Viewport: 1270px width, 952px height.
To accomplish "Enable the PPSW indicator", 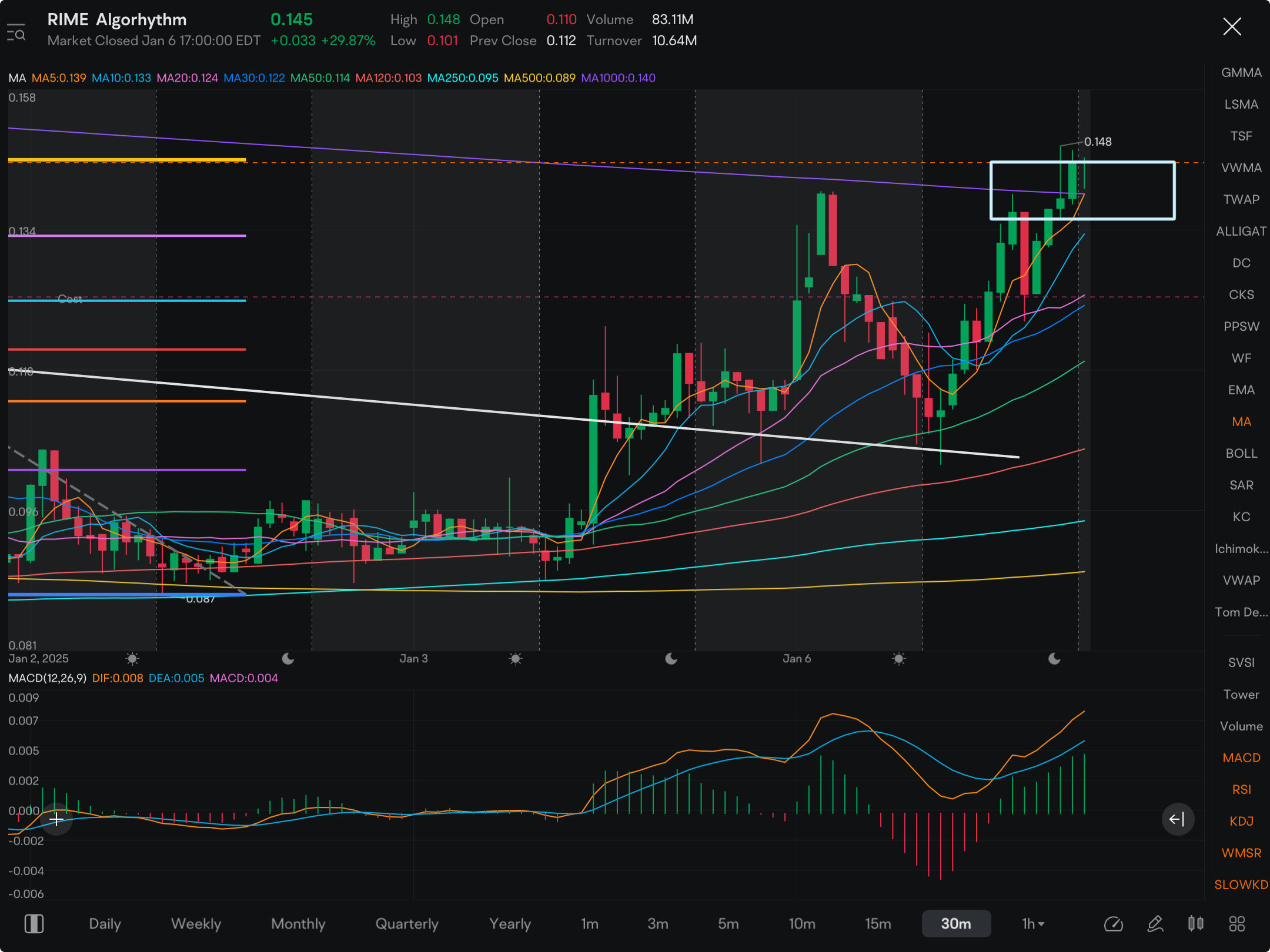I will 1241,327.
